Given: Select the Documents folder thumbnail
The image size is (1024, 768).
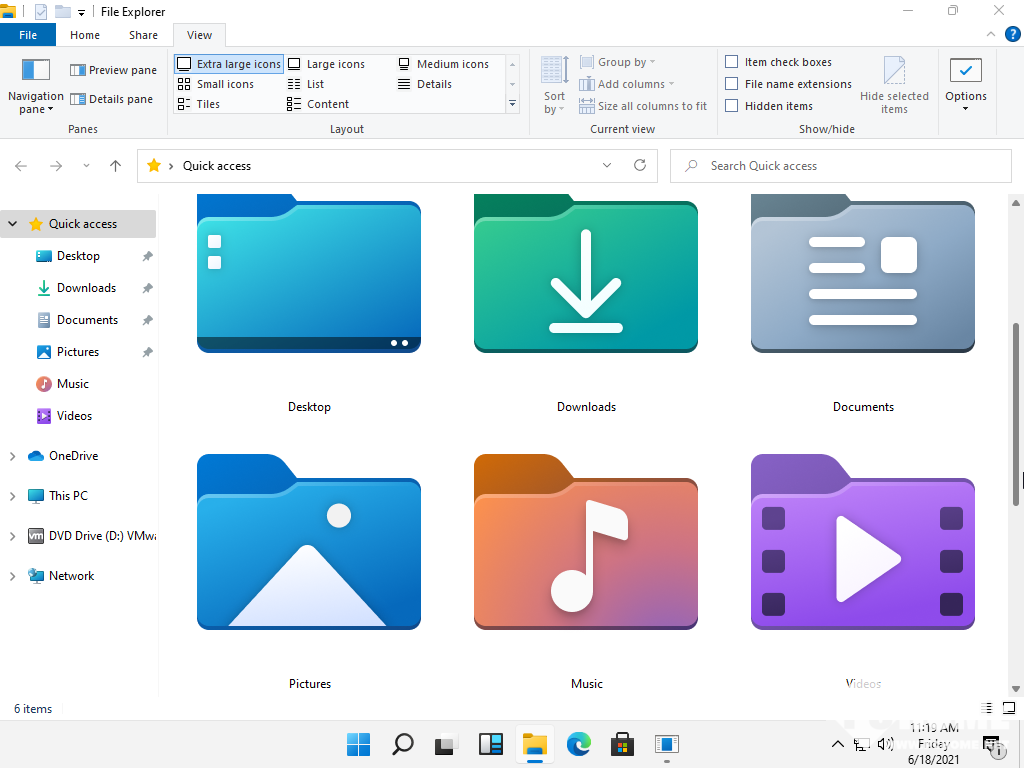Looking at the screenshot, I should [x=863, y=274].
